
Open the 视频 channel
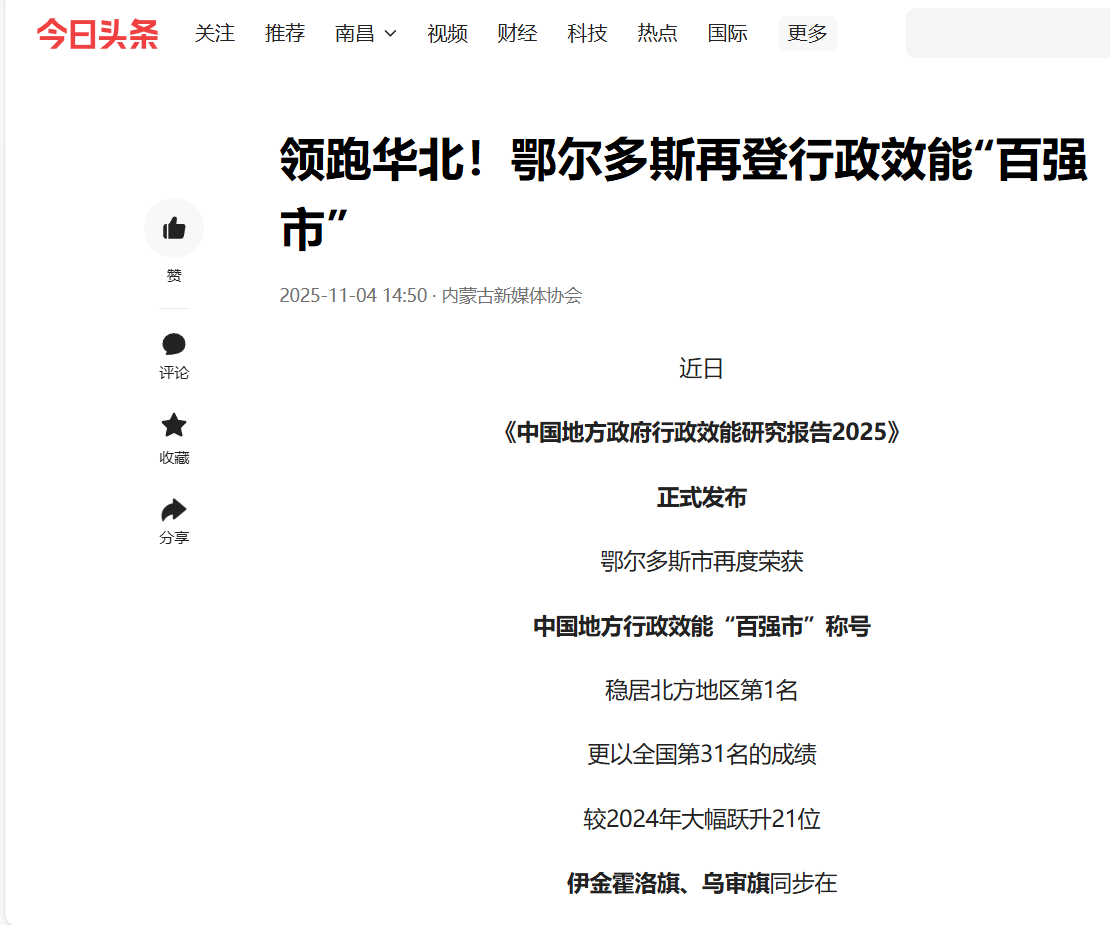(447, 34)
